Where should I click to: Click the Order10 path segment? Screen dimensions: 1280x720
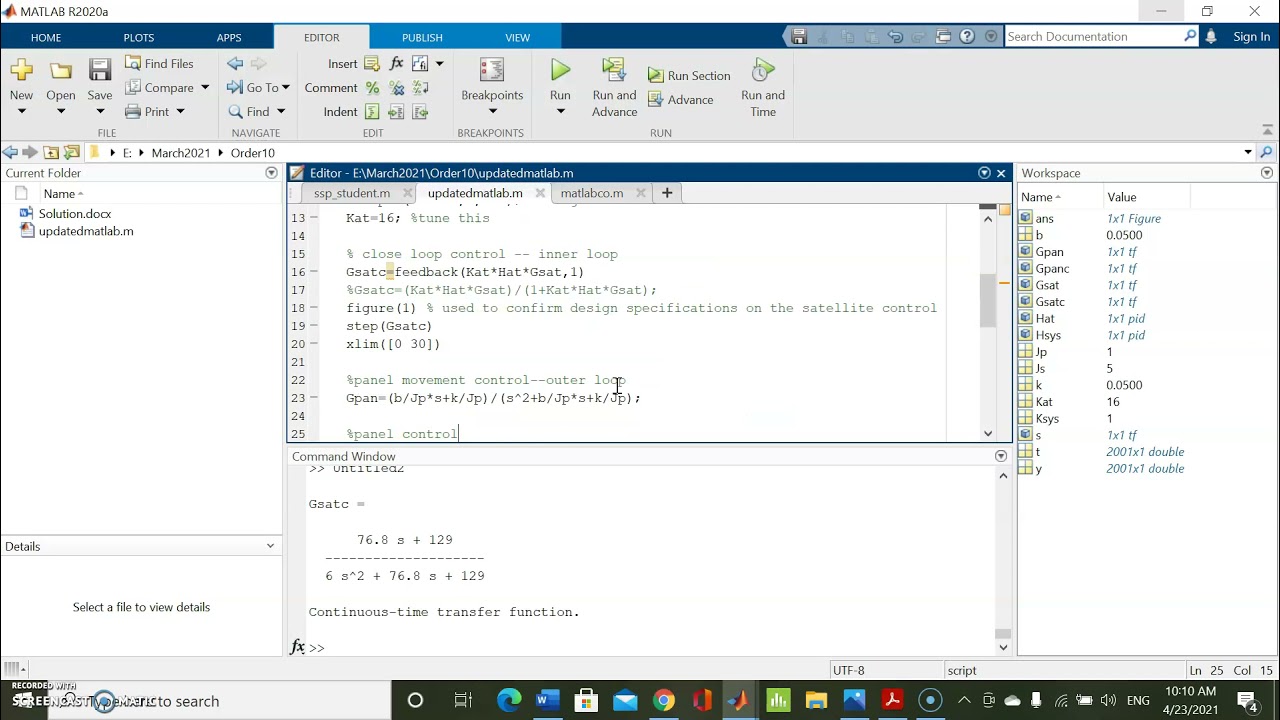[x=253, y=153]
